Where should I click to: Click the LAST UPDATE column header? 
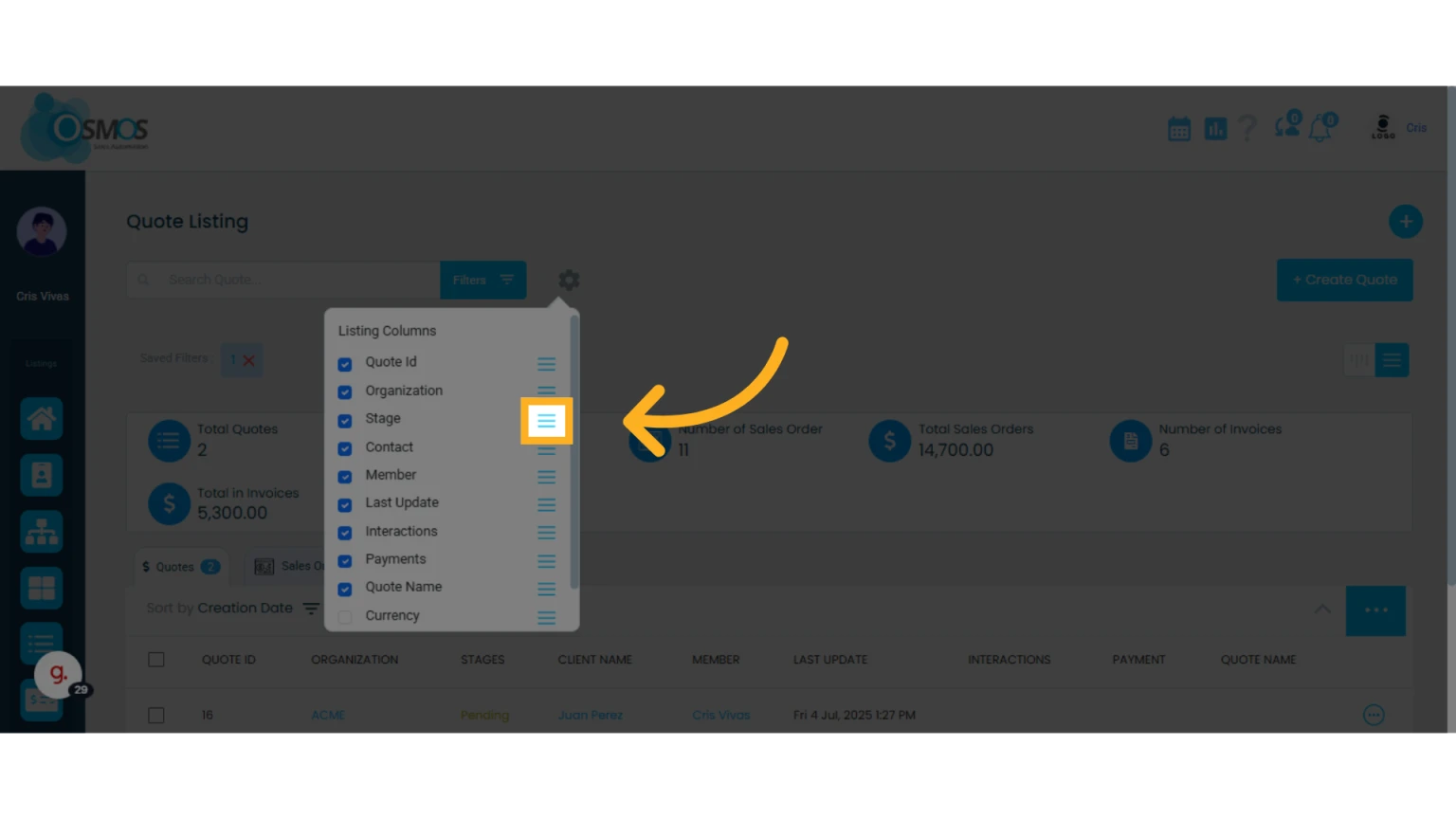(x=830, y=660)
